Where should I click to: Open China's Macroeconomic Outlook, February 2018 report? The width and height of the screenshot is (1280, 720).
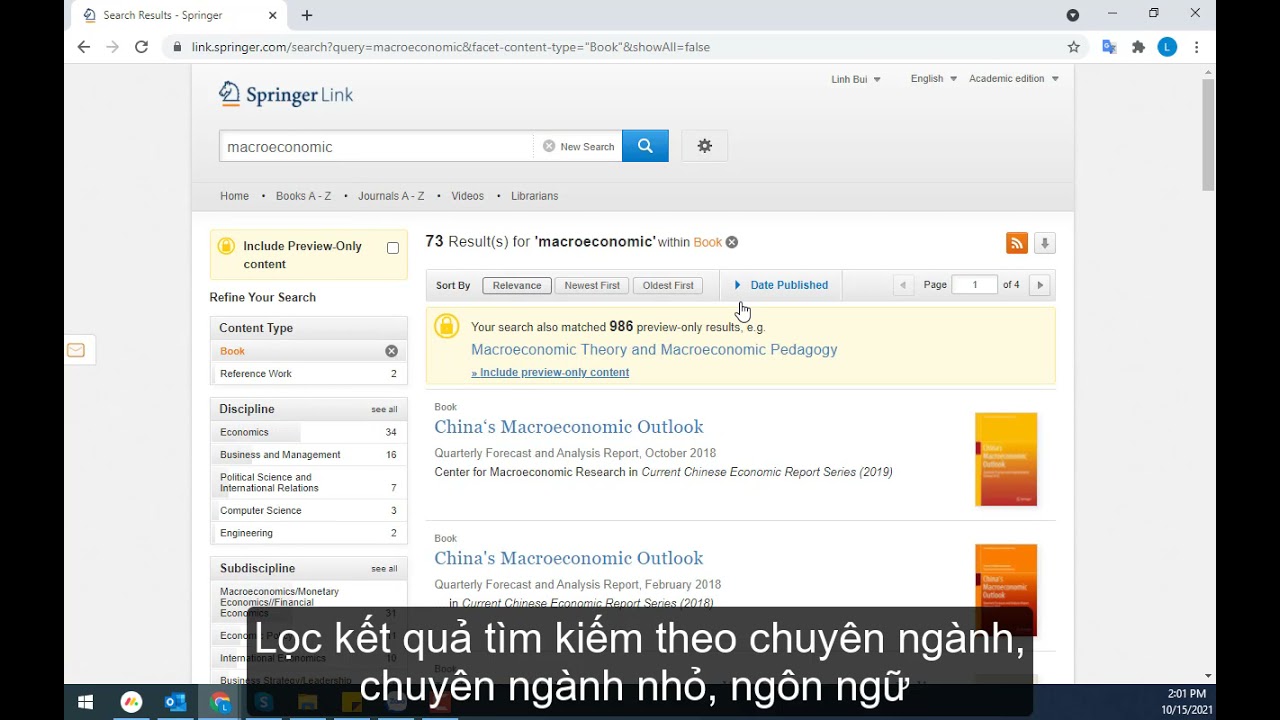569,558
